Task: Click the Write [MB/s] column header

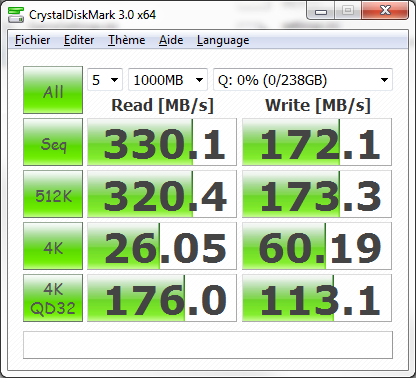Action: pyautogui.click(x=318, y=106)
